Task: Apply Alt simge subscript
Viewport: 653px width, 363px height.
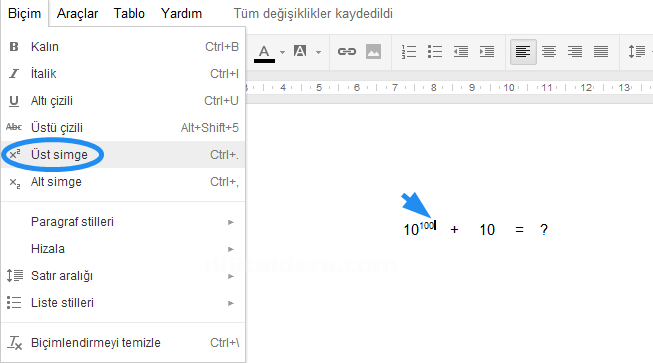Action: click(123, 182)
